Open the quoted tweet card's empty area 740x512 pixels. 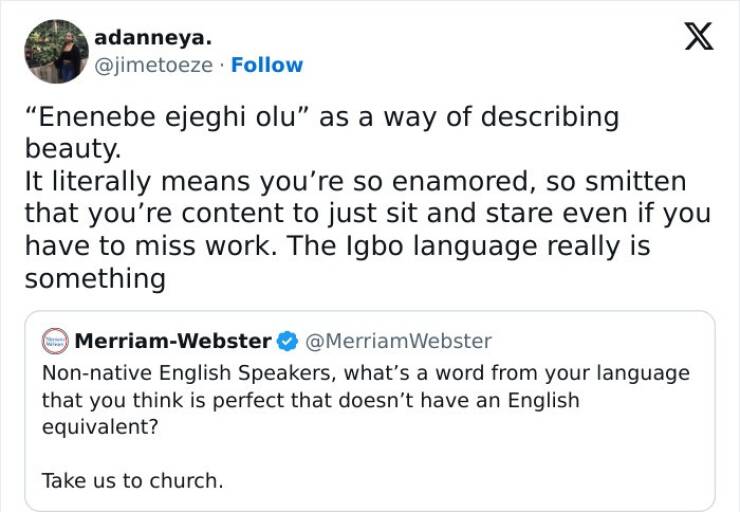(500, 460)
